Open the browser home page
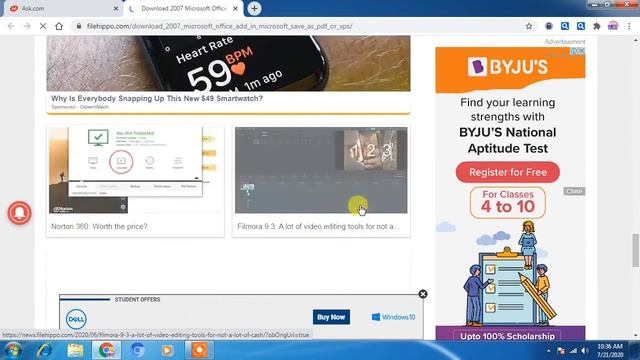Image resolution: width=640 pixels, height=360 pixels. [59, 26]
